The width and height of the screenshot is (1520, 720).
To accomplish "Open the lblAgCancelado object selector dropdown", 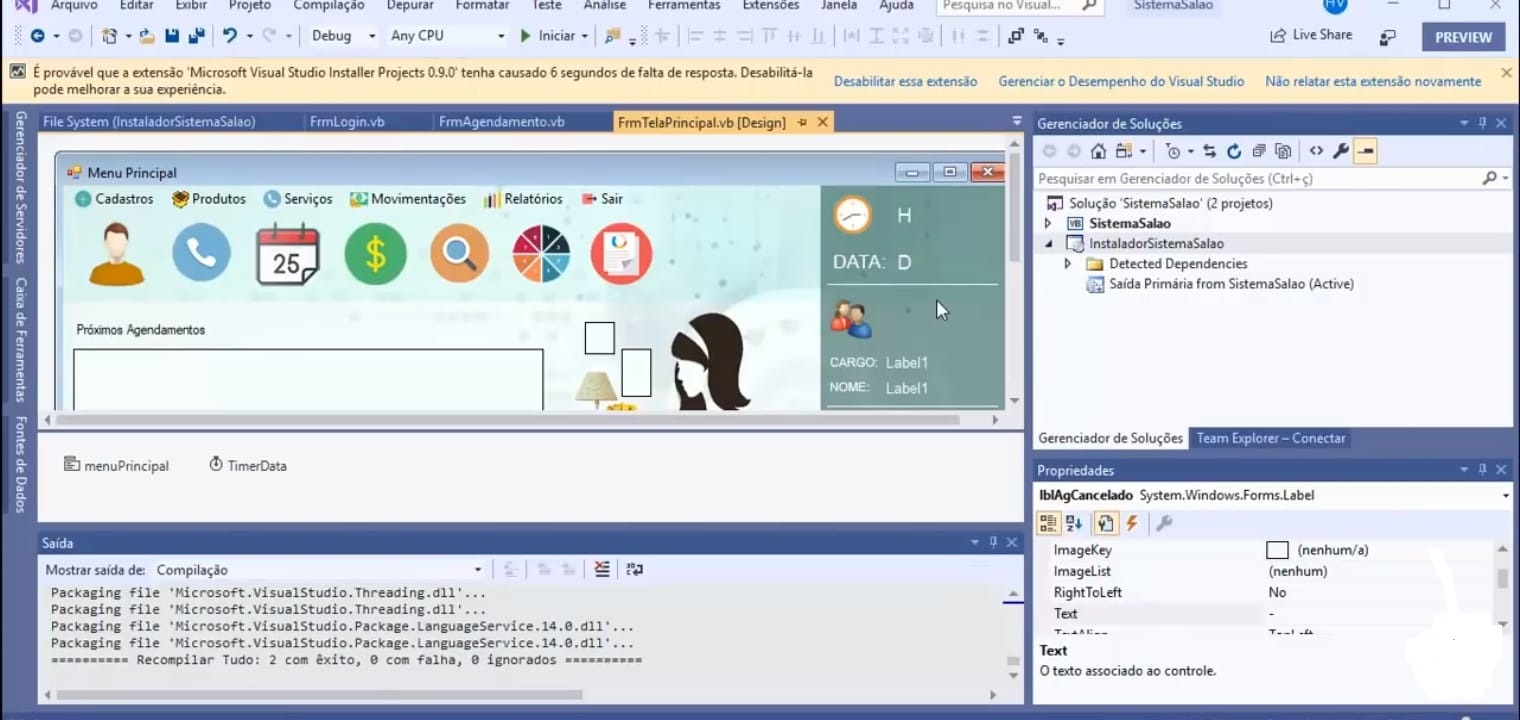I will point(1505,495).
